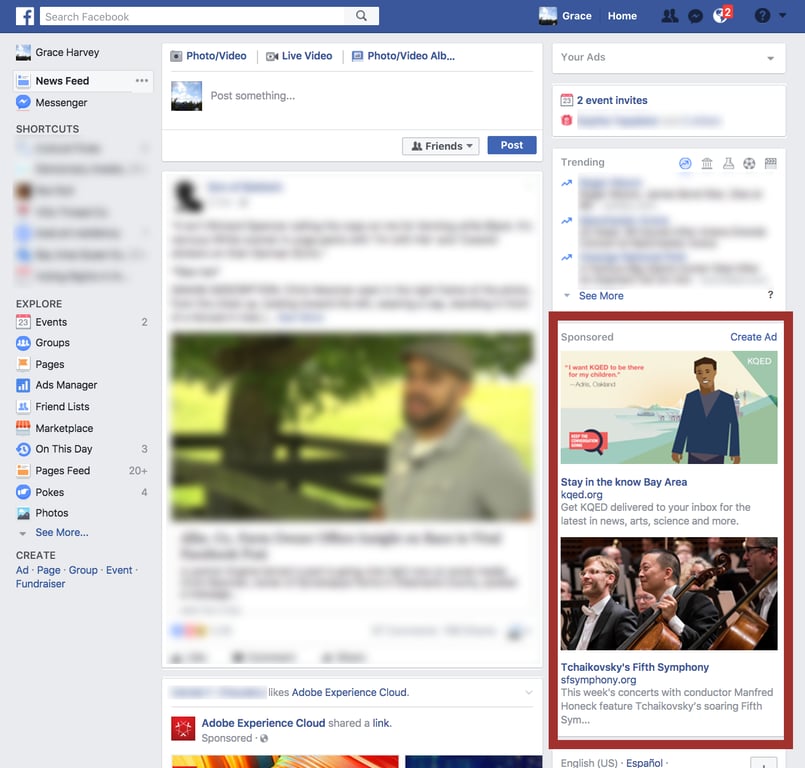Open options chevron on Adobe sponsored post
The image size is (805, 768).
tap(529, 693)
